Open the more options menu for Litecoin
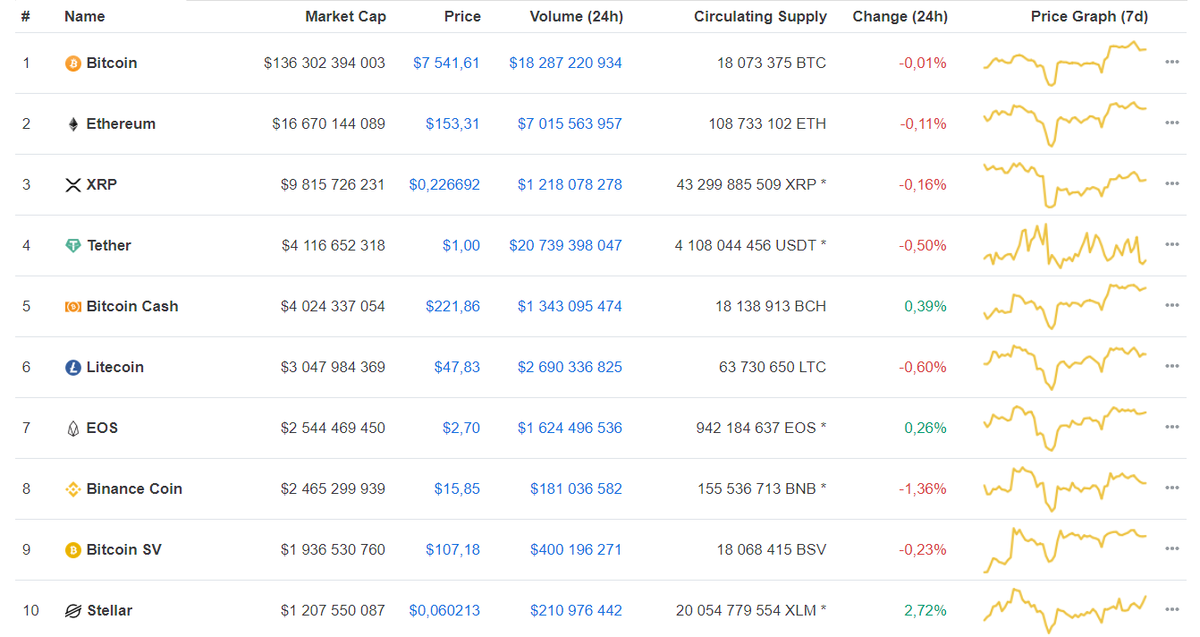Viewport: 1200px width, 637px height. pyautogui.click(x=1172, y=368)
